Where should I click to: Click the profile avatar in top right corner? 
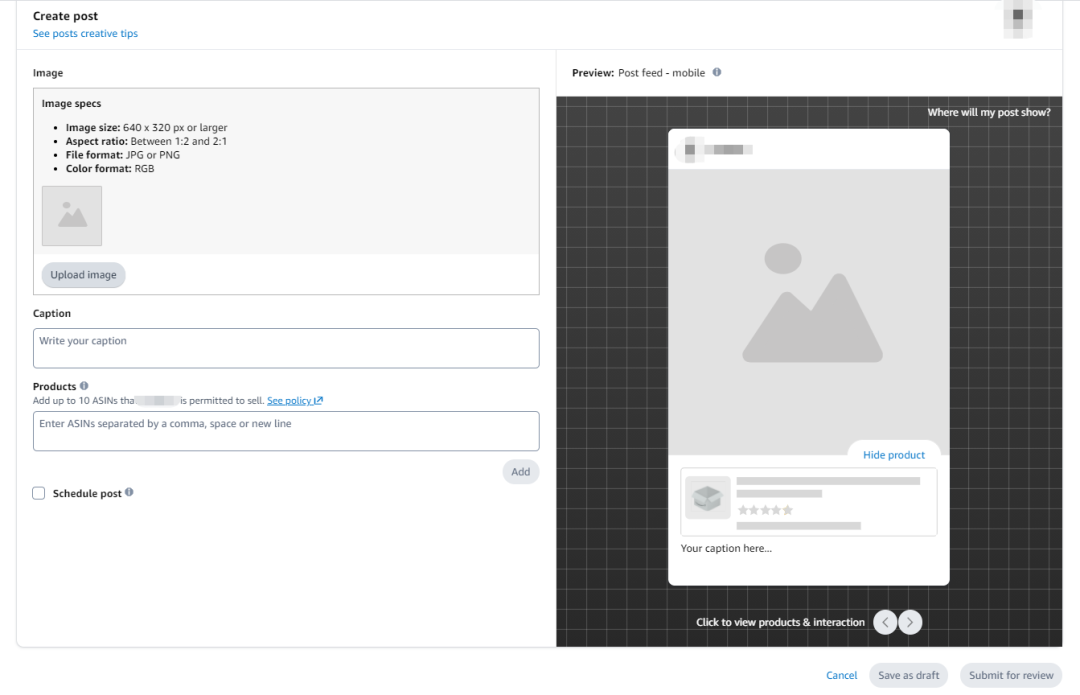click(x=1018, y=19)
